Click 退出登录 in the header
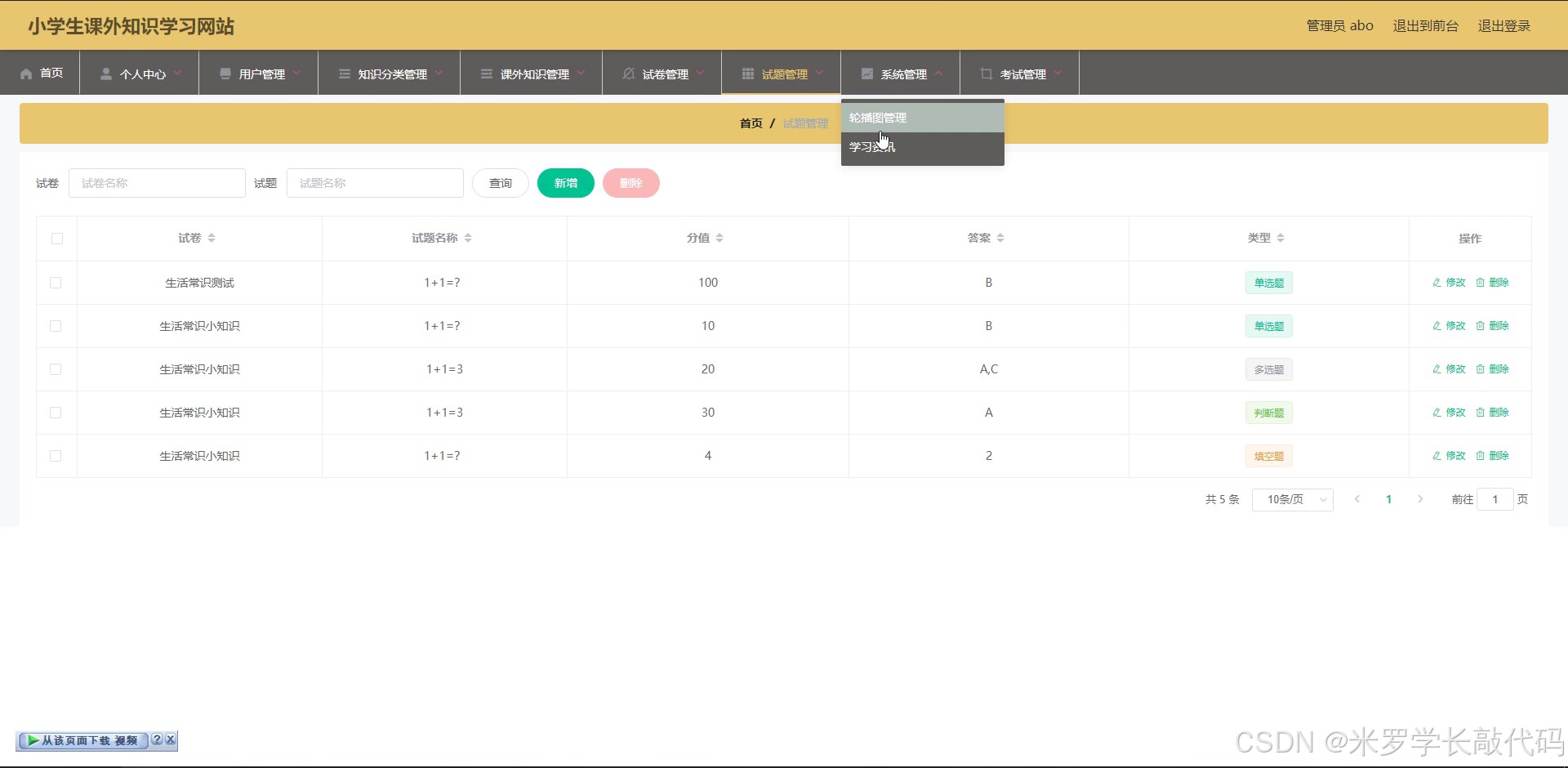Screen dimensions: 1568x768 [1503, 26]
